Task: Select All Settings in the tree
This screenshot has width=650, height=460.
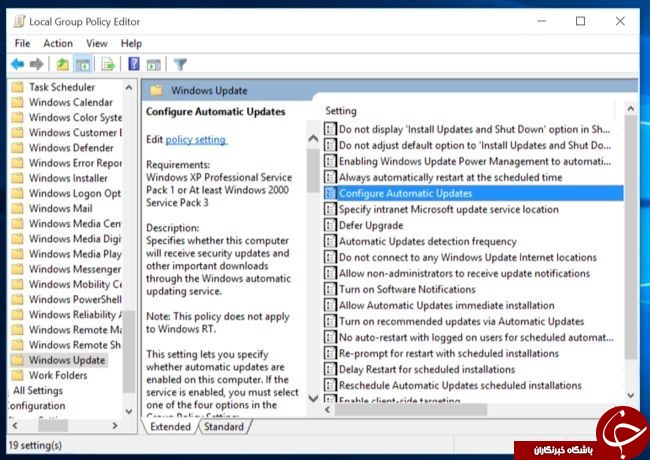Action: pyautogui.click(x=38, y=390)
